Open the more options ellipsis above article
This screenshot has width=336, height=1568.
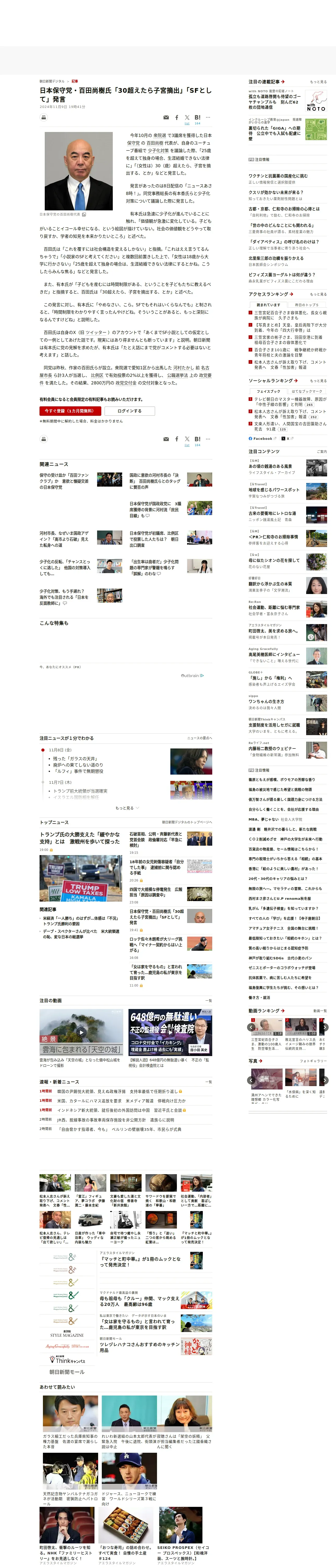click(x=208, y=118)
